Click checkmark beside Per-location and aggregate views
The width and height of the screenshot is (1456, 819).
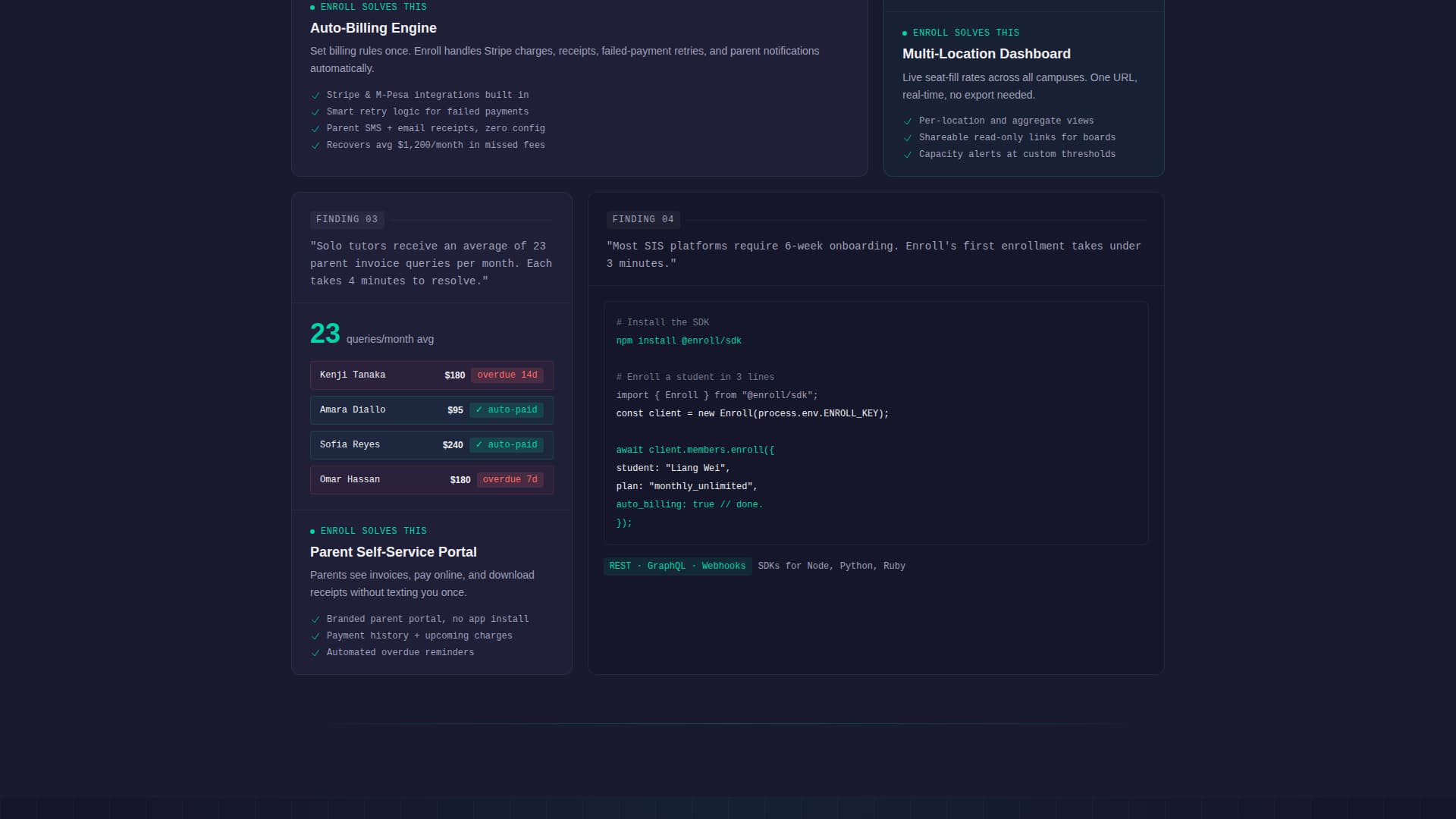pyautogui.click(x=908, y=121)
